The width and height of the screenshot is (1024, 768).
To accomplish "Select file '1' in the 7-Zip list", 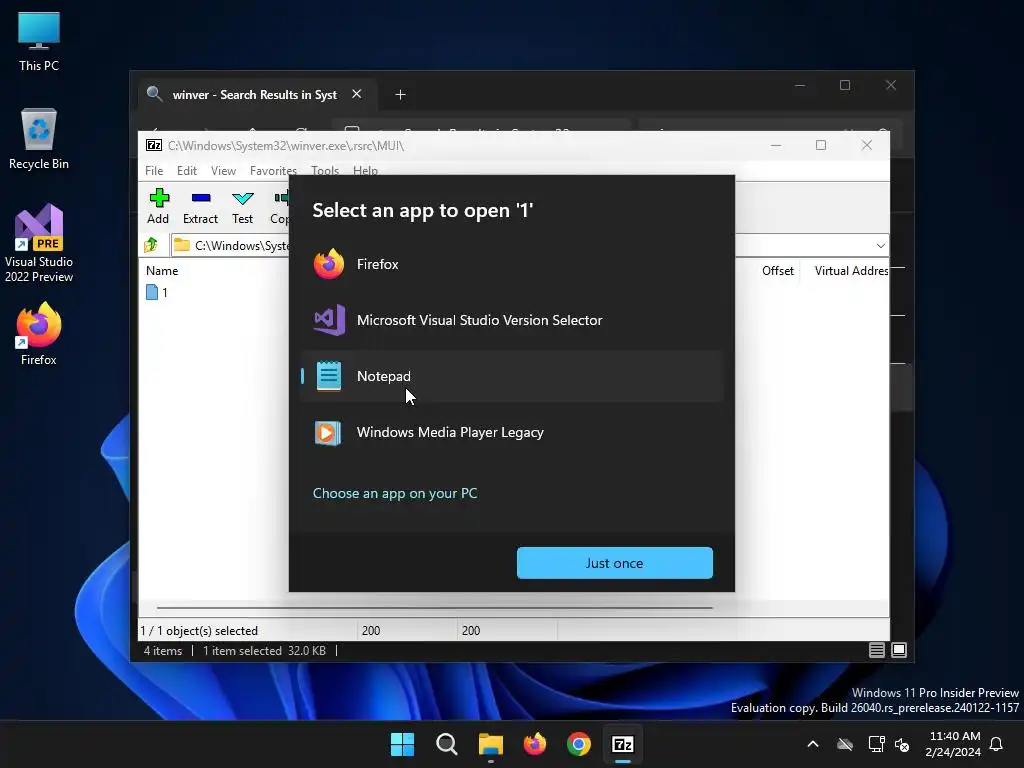I will 157,293.
